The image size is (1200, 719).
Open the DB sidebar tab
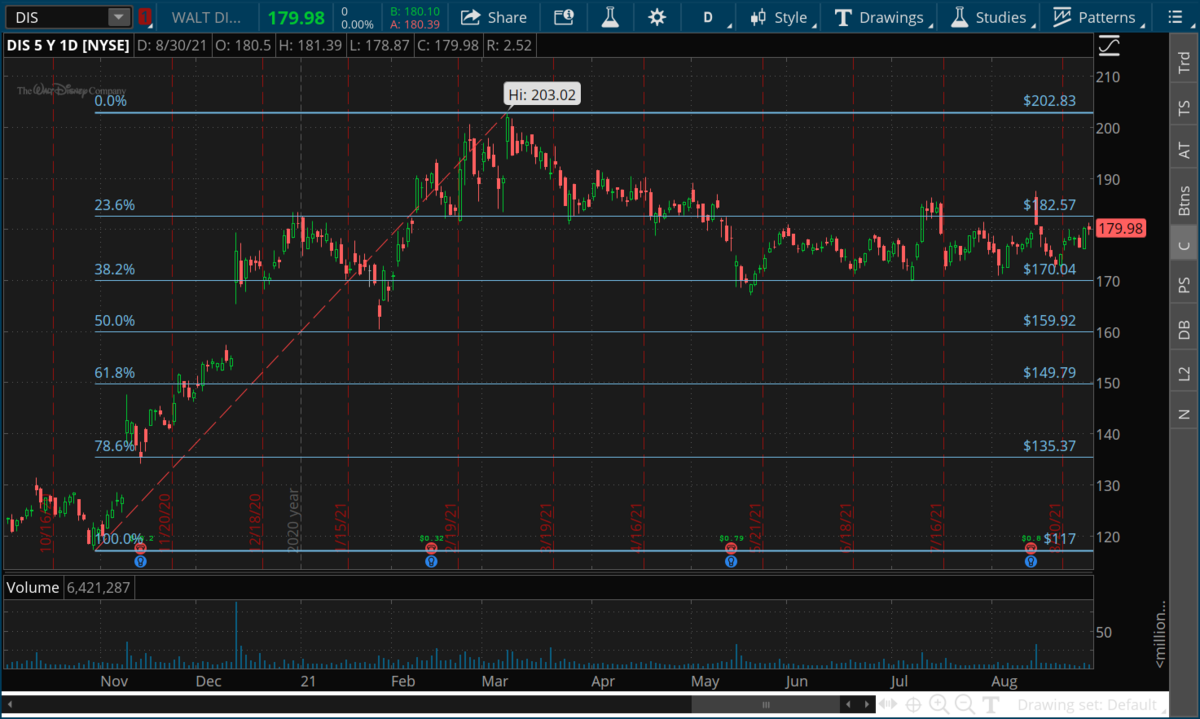(x=1184, y=330)
